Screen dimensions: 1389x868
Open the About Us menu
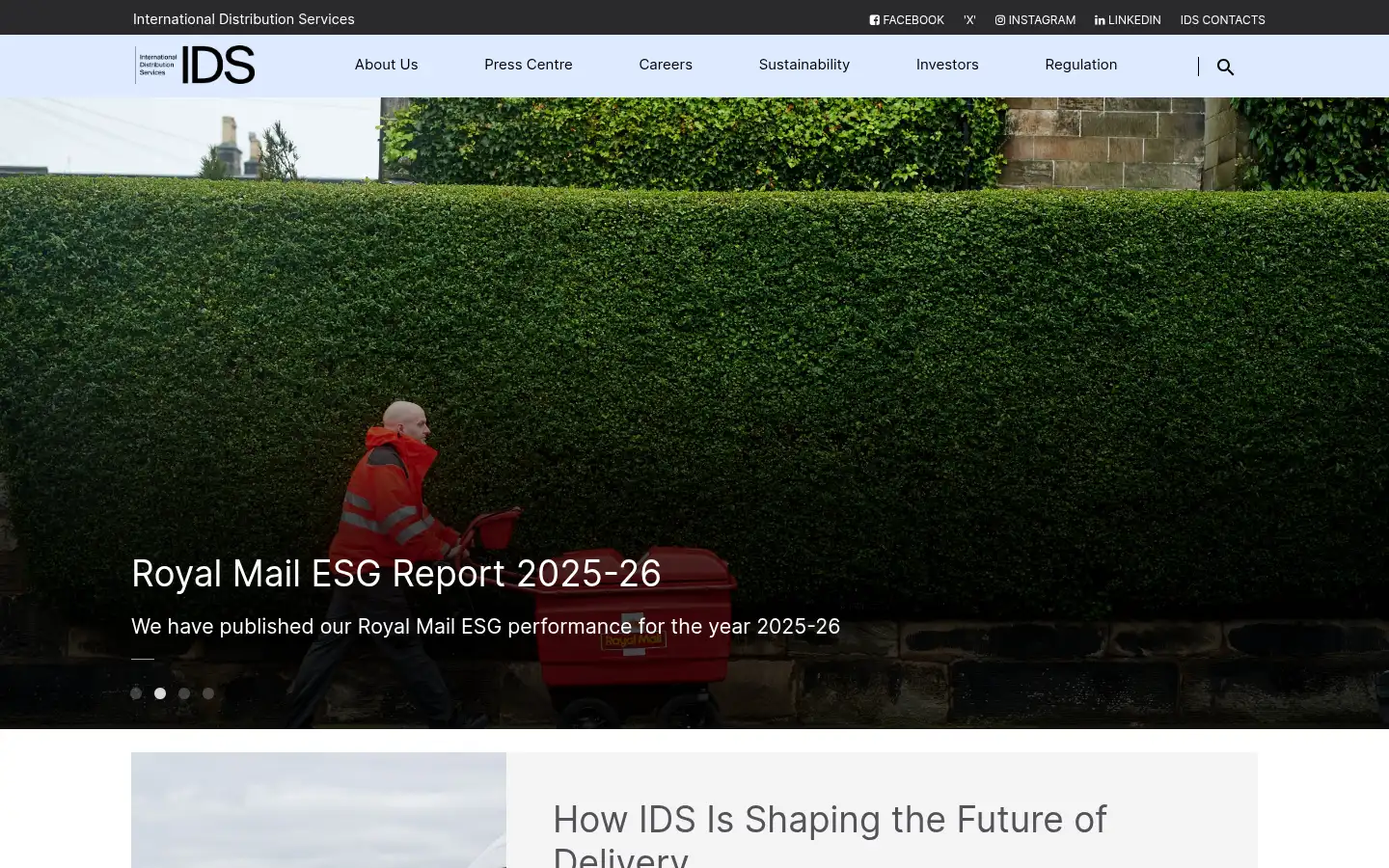coord(386,65)
